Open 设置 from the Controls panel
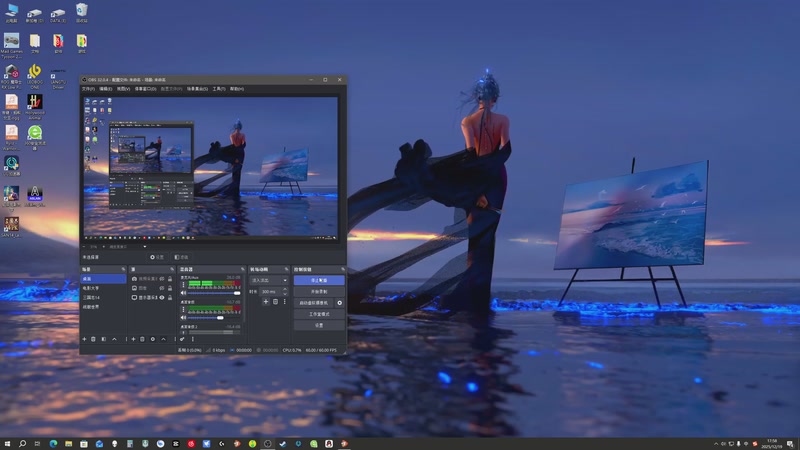The height and width of the screenshot is (450, 800). coord(319,325)
